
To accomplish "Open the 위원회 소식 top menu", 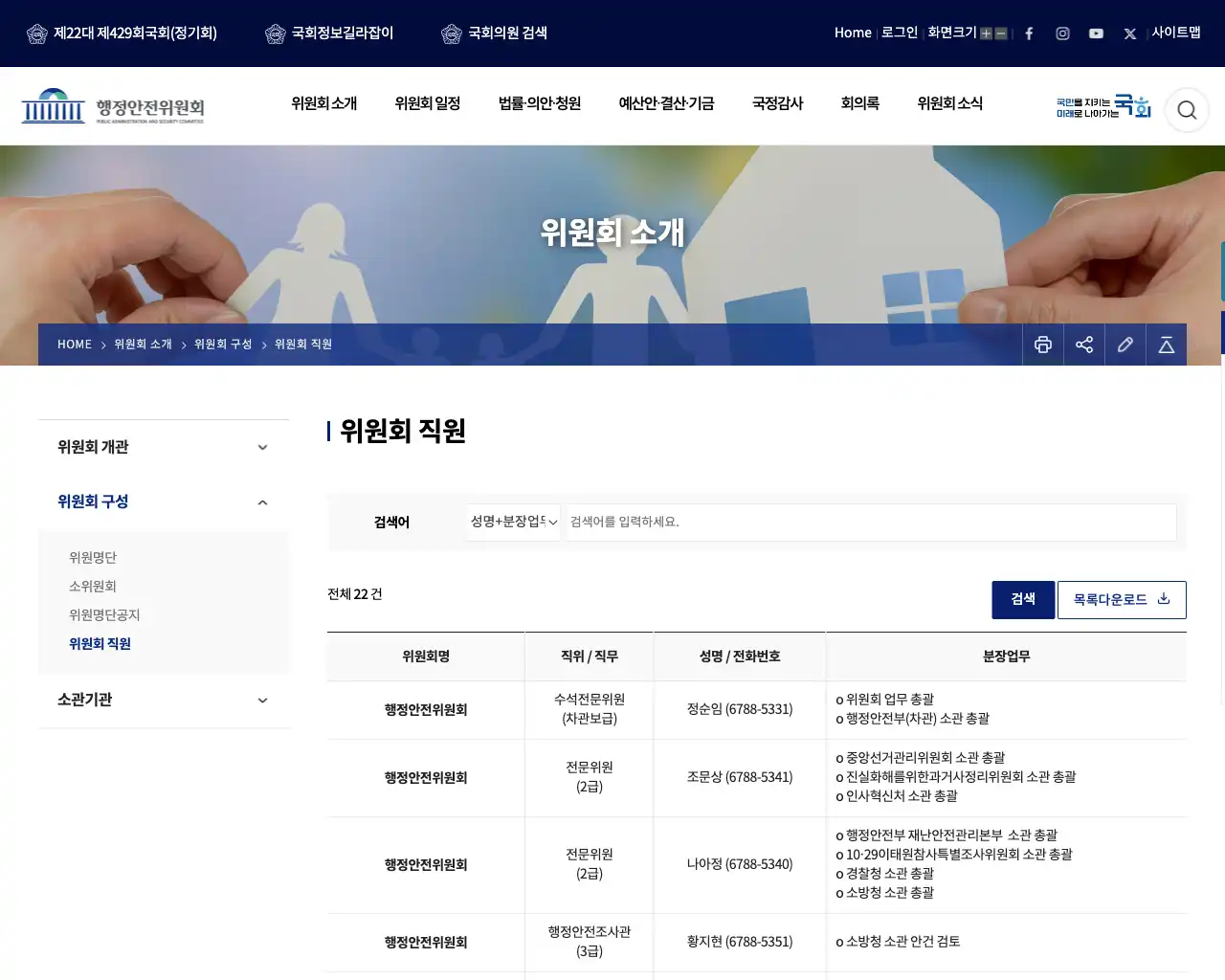I will [950, 103].
